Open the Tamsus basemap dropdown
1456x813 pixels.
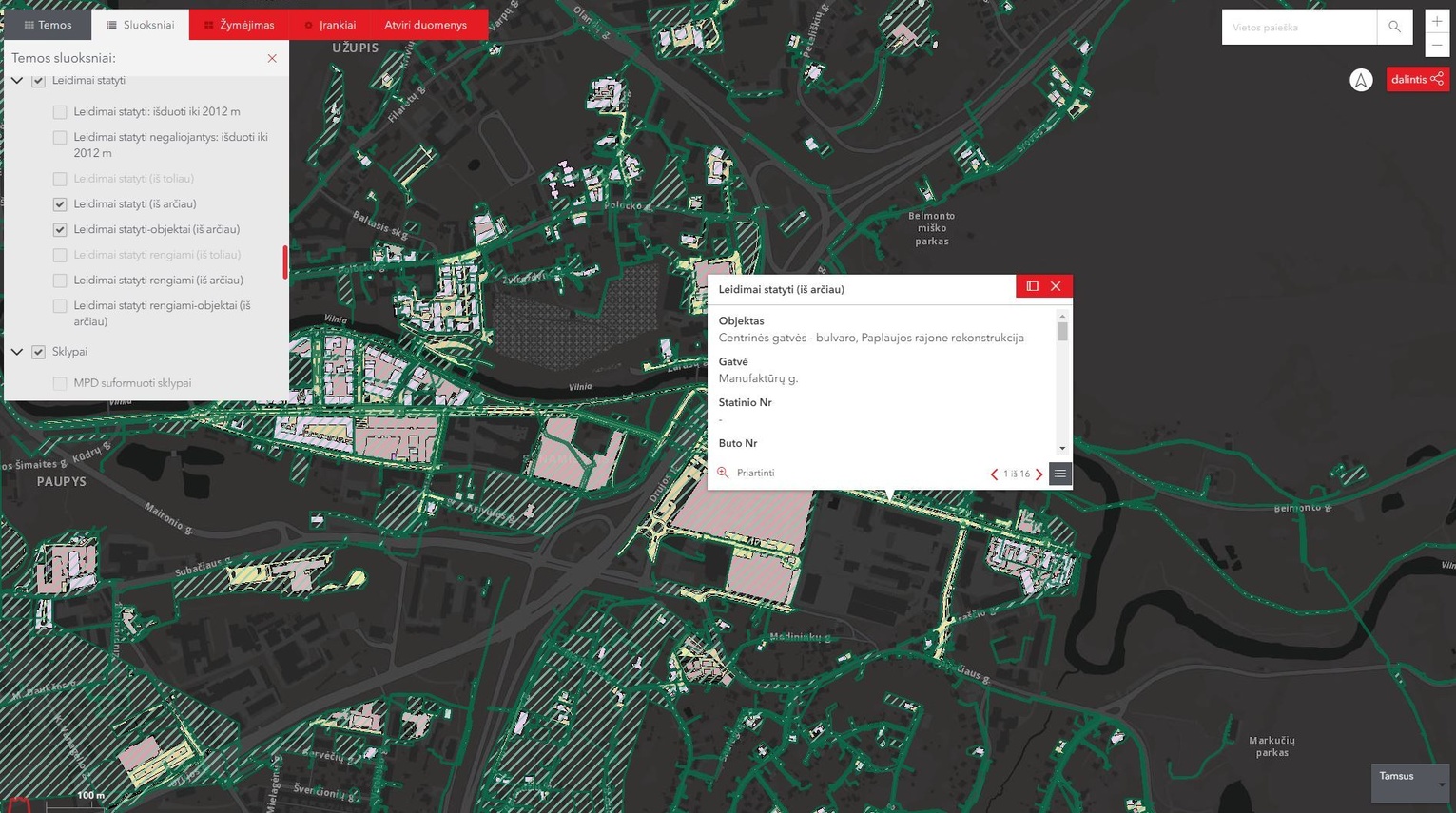(x=1411, y=783)
